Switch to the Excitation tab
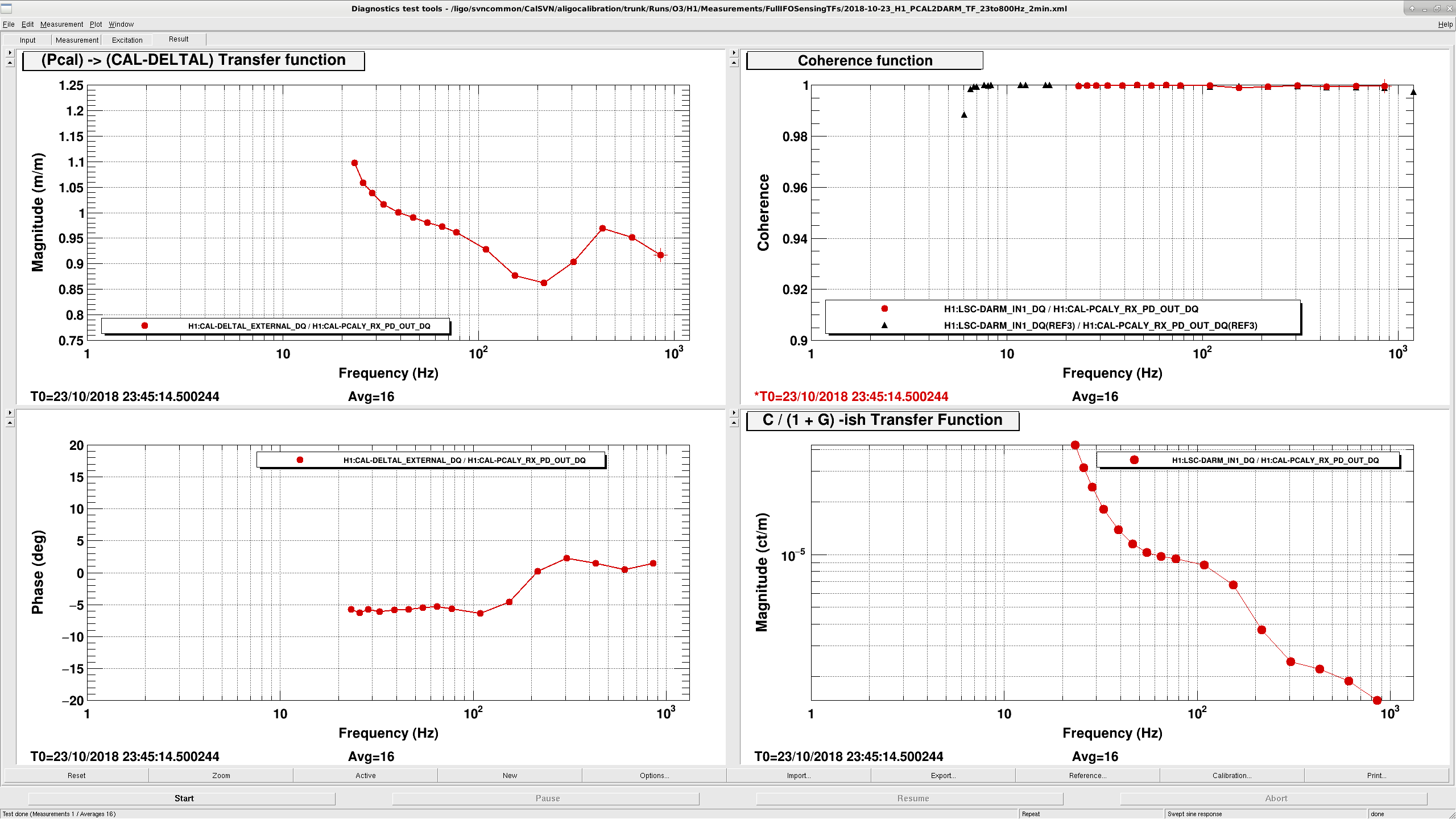Viewport: 1456px width, 819px height. click(x=127, y=40)
